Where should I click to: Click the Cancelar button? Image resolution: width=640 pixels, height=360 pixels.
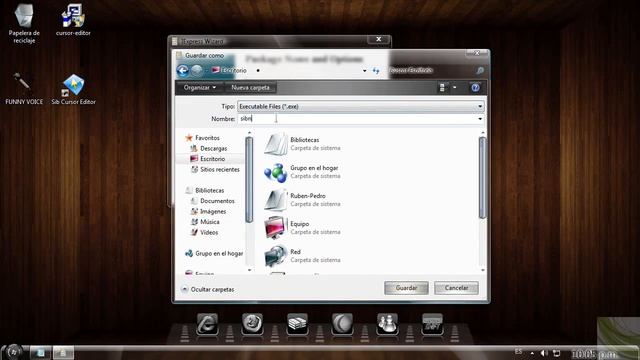[456, 288]
